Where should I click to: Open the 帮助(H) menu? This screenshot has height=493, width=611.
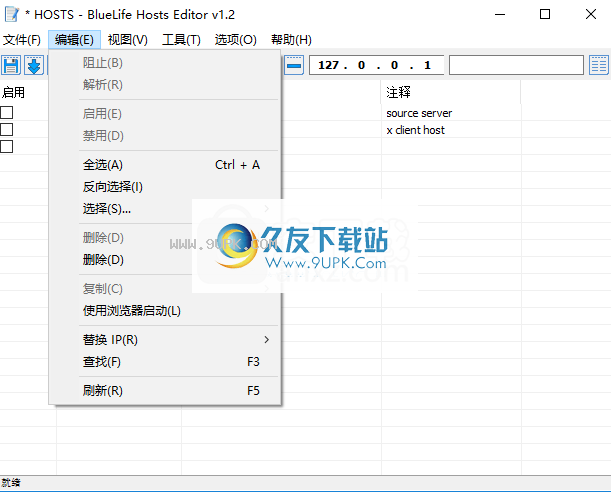coord(291,40)
